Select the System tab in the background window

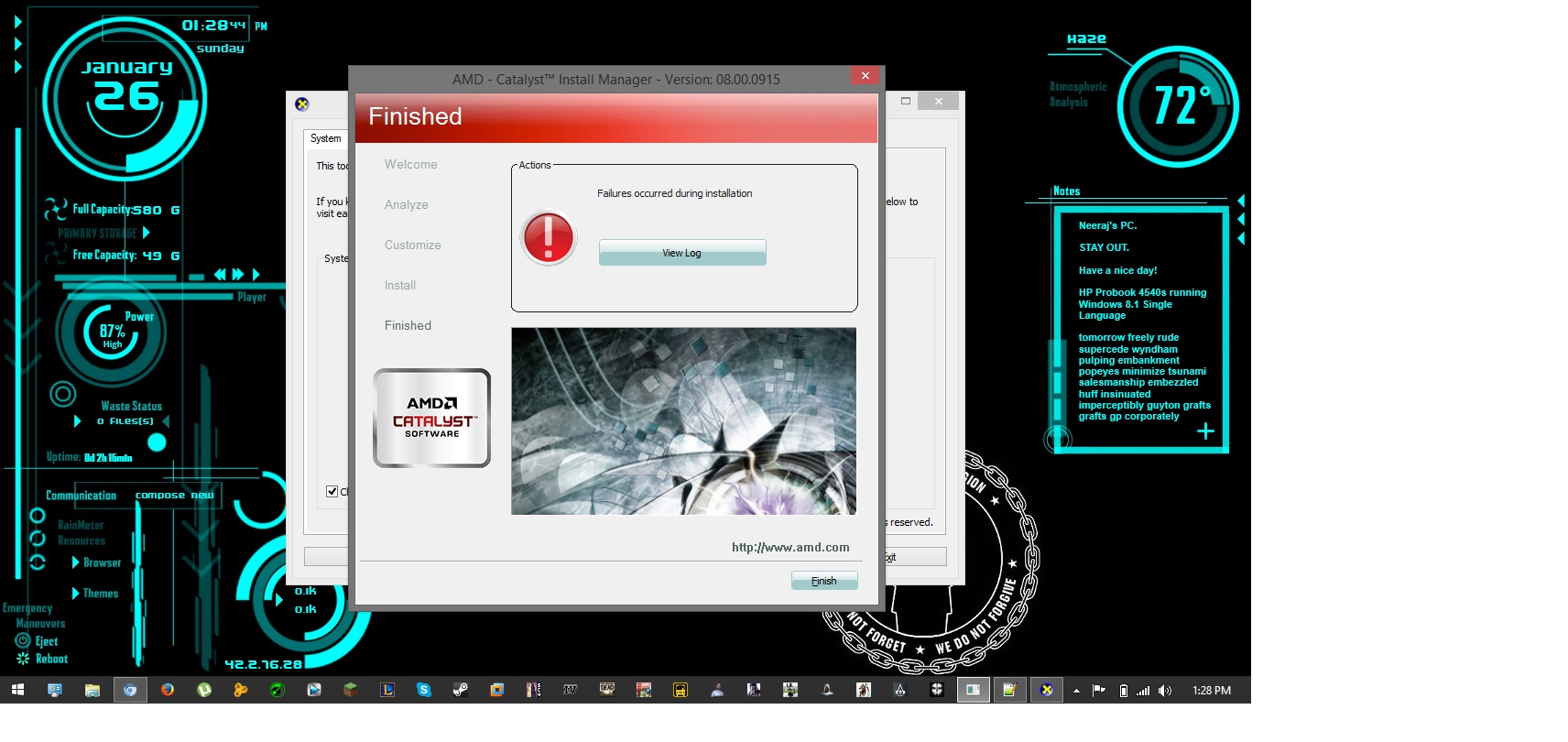[325, 138]
